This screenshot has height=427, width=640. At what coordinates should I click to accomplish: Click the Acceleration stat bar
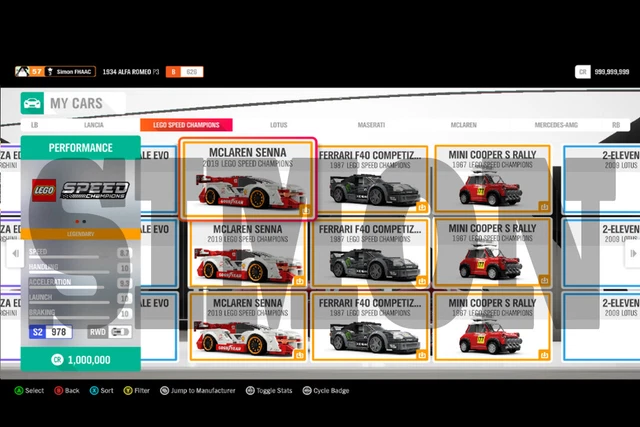[67, 287]
